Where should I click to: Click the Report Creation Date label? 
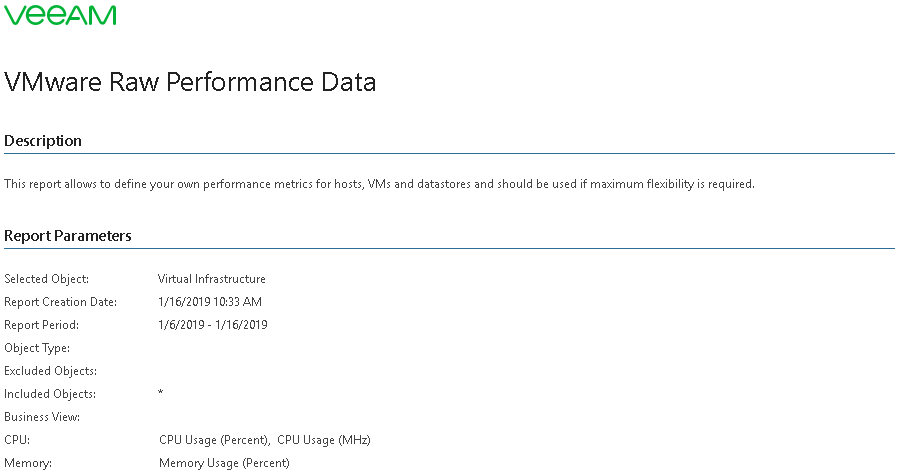60,302
